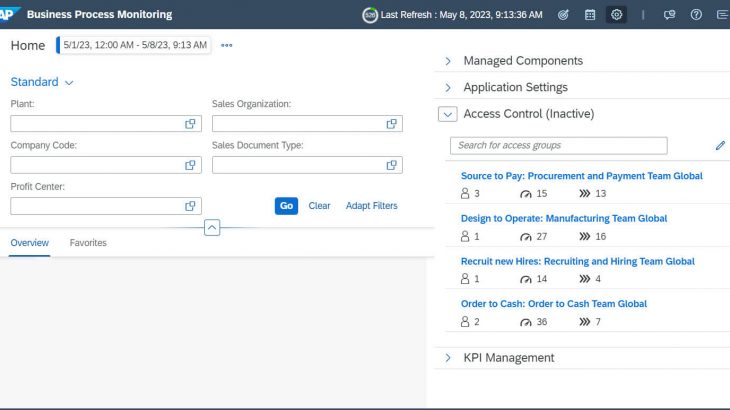The height and width of the screenshot is (410, 730).
Task: Open value help for Sales Organization field
Action: pos(392,124)
